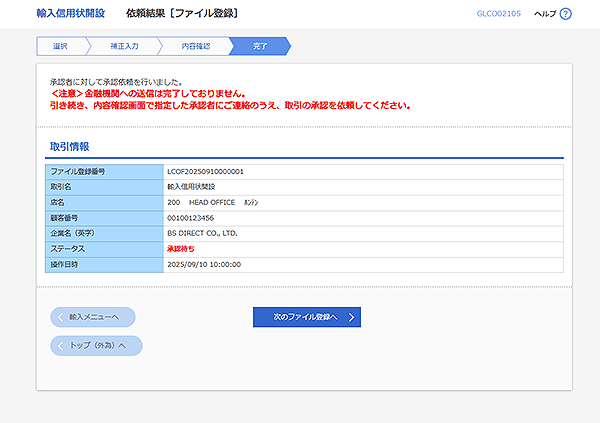The width and height of the screenshot is (600, 423).
Task: Click the 200 HEAD OFFICE value
Action: [x=212, y=203]
